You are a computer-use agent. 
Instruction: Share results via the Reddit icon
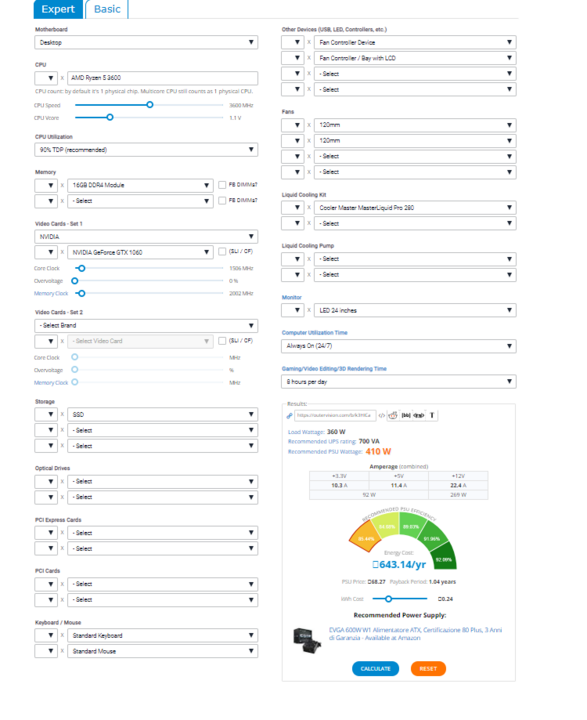click(393, 416)
